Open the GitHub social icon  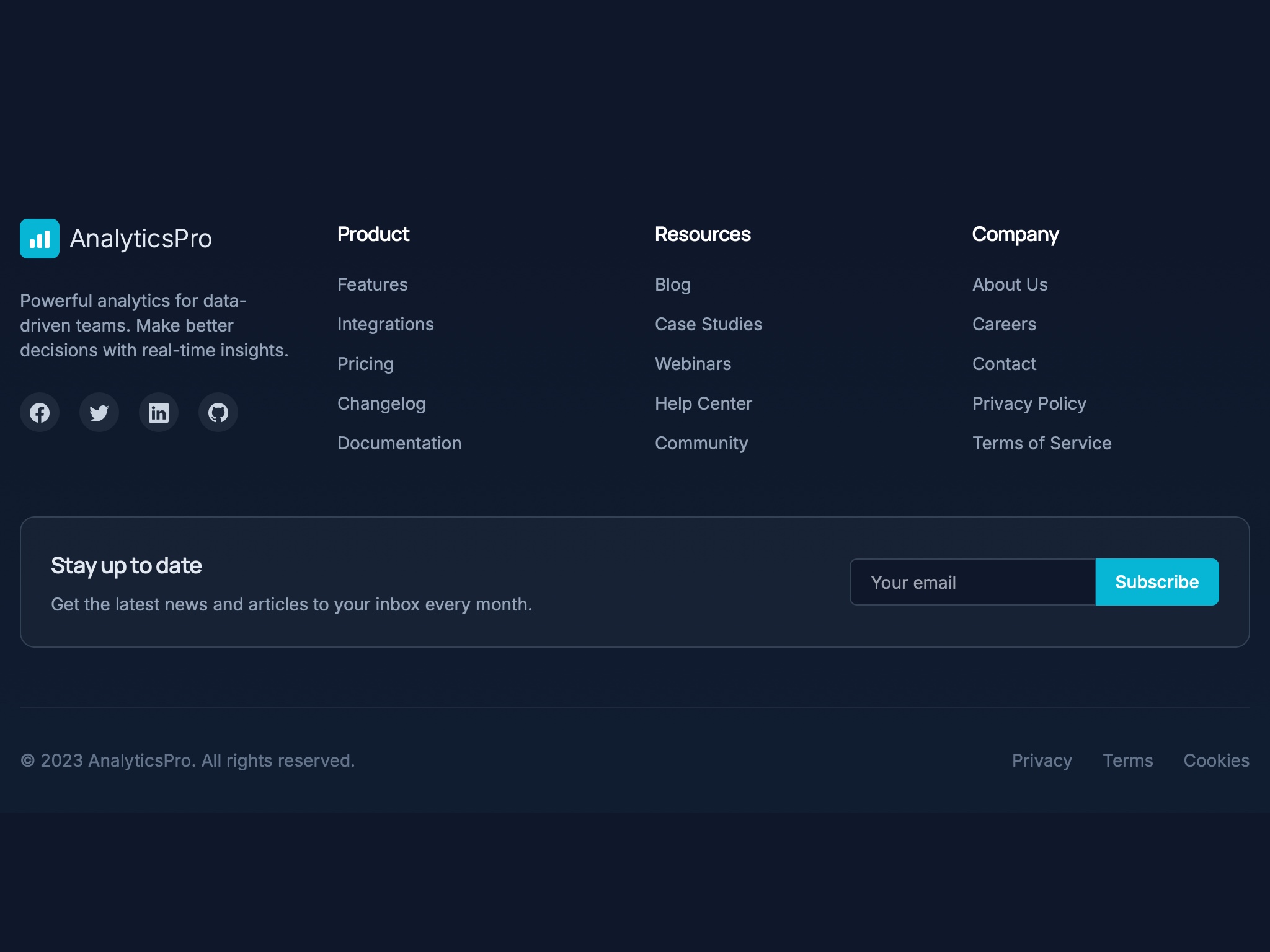tap(218, 412)
